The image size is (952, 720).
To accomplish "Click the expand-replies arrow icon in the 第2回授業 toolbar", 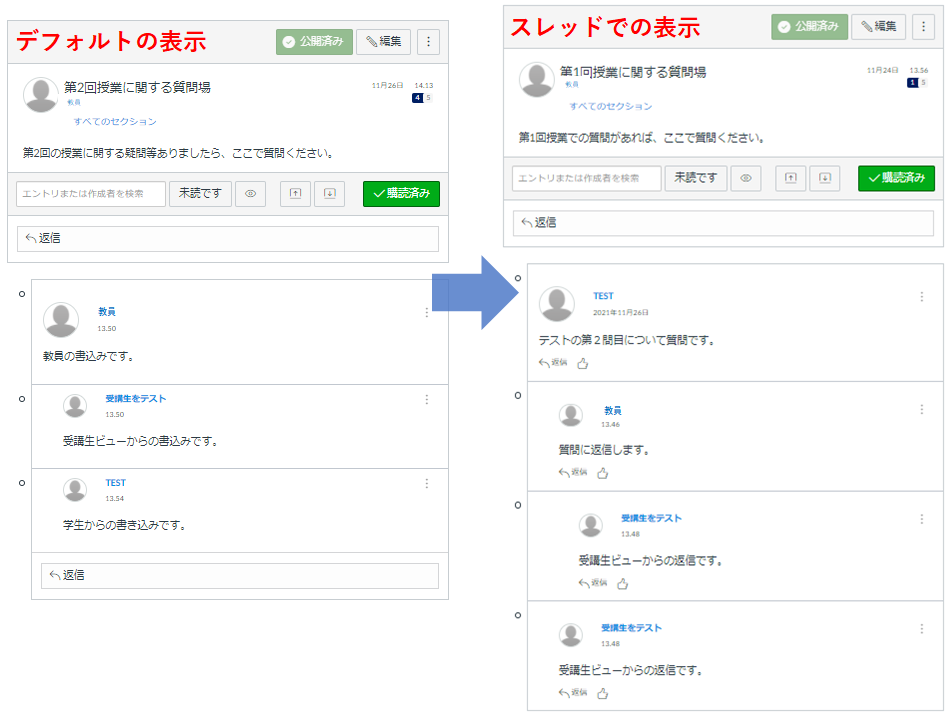I will (330, 194).
